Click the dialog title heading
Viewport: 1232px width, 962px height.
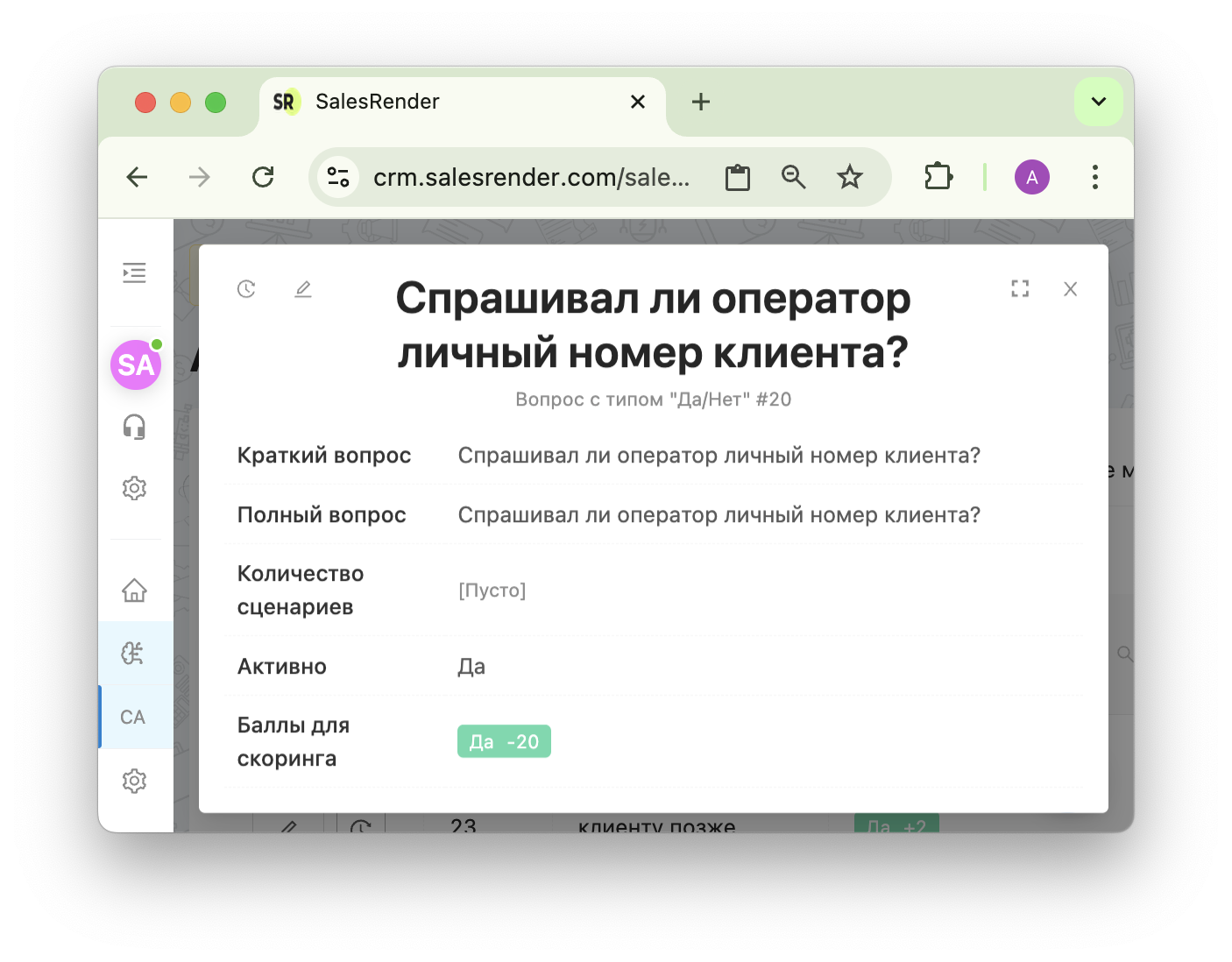[x=654, y=325]
